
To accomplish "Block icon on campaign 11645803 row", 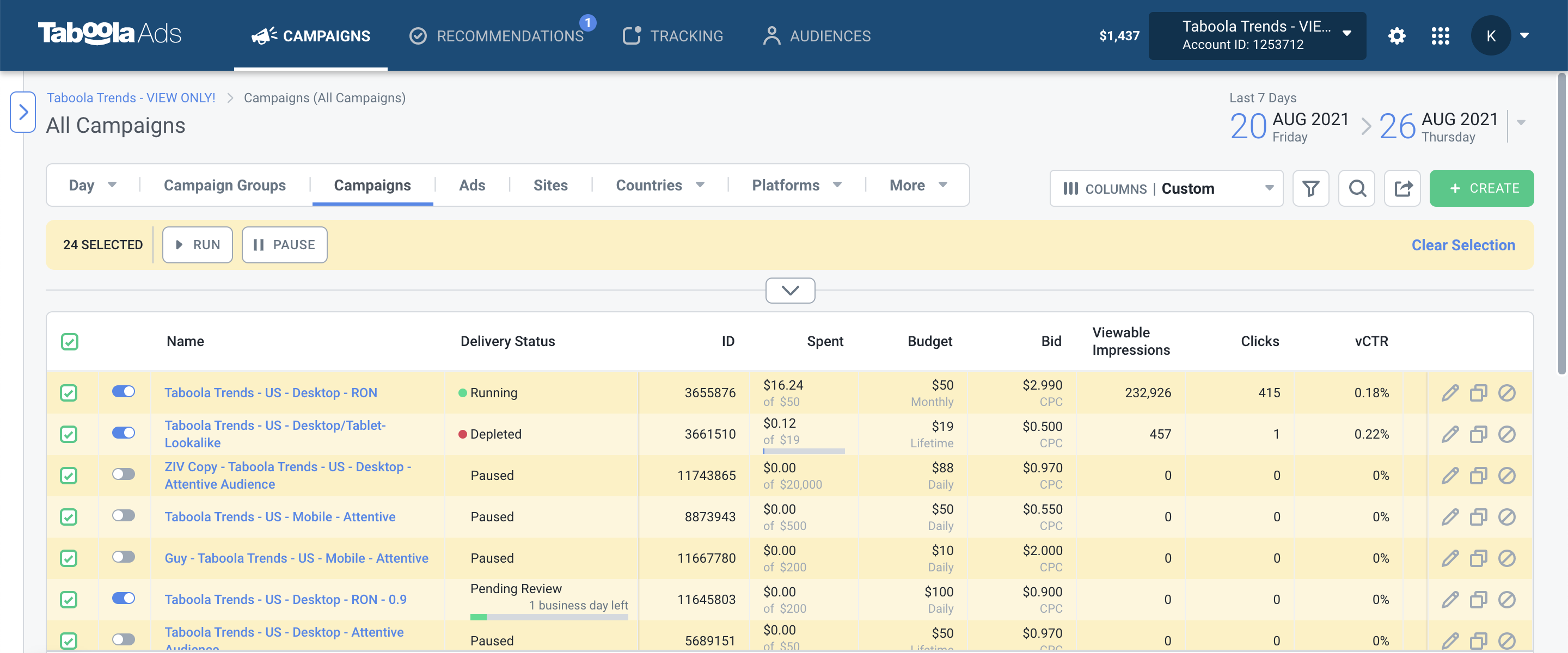I will (x=1506, y=600).
